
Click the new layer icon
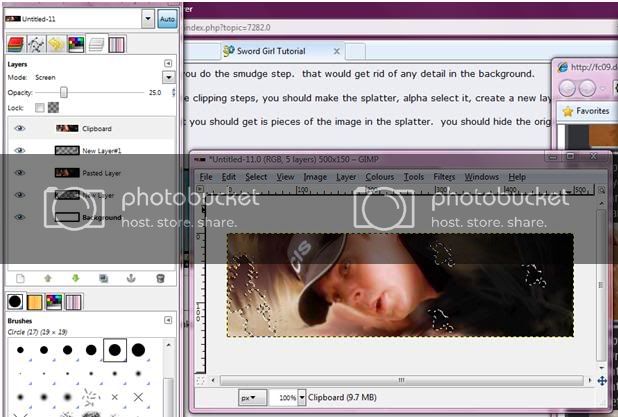point(19,278)
